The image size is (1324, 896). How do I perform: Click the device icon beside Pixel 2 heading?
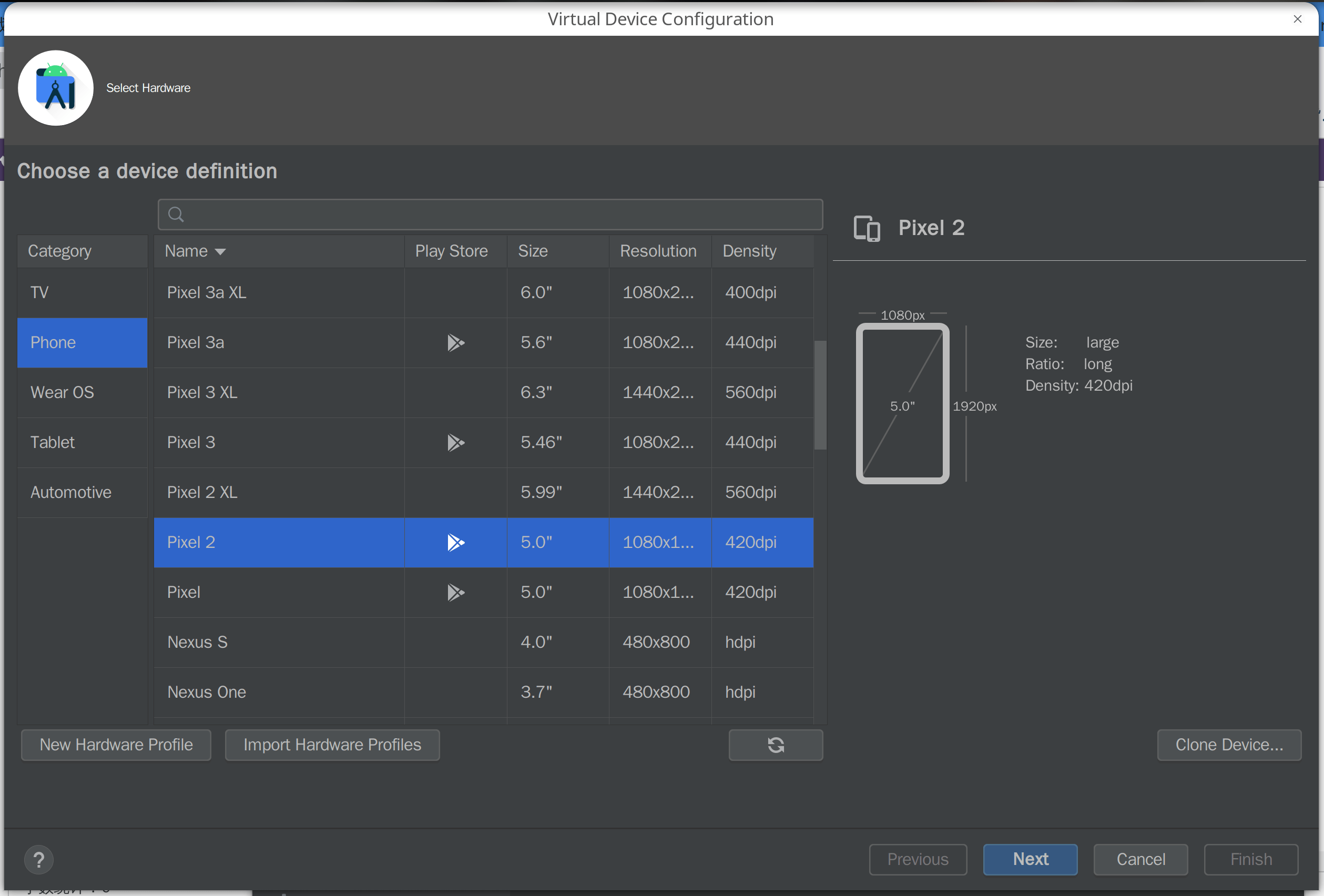[867, 228]
